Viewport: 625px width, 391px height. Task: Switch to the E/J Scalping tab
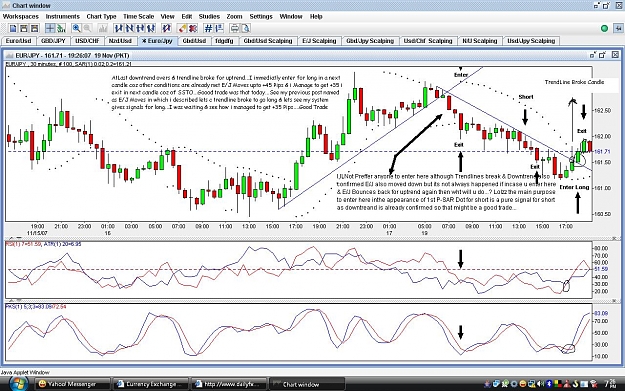319,41
